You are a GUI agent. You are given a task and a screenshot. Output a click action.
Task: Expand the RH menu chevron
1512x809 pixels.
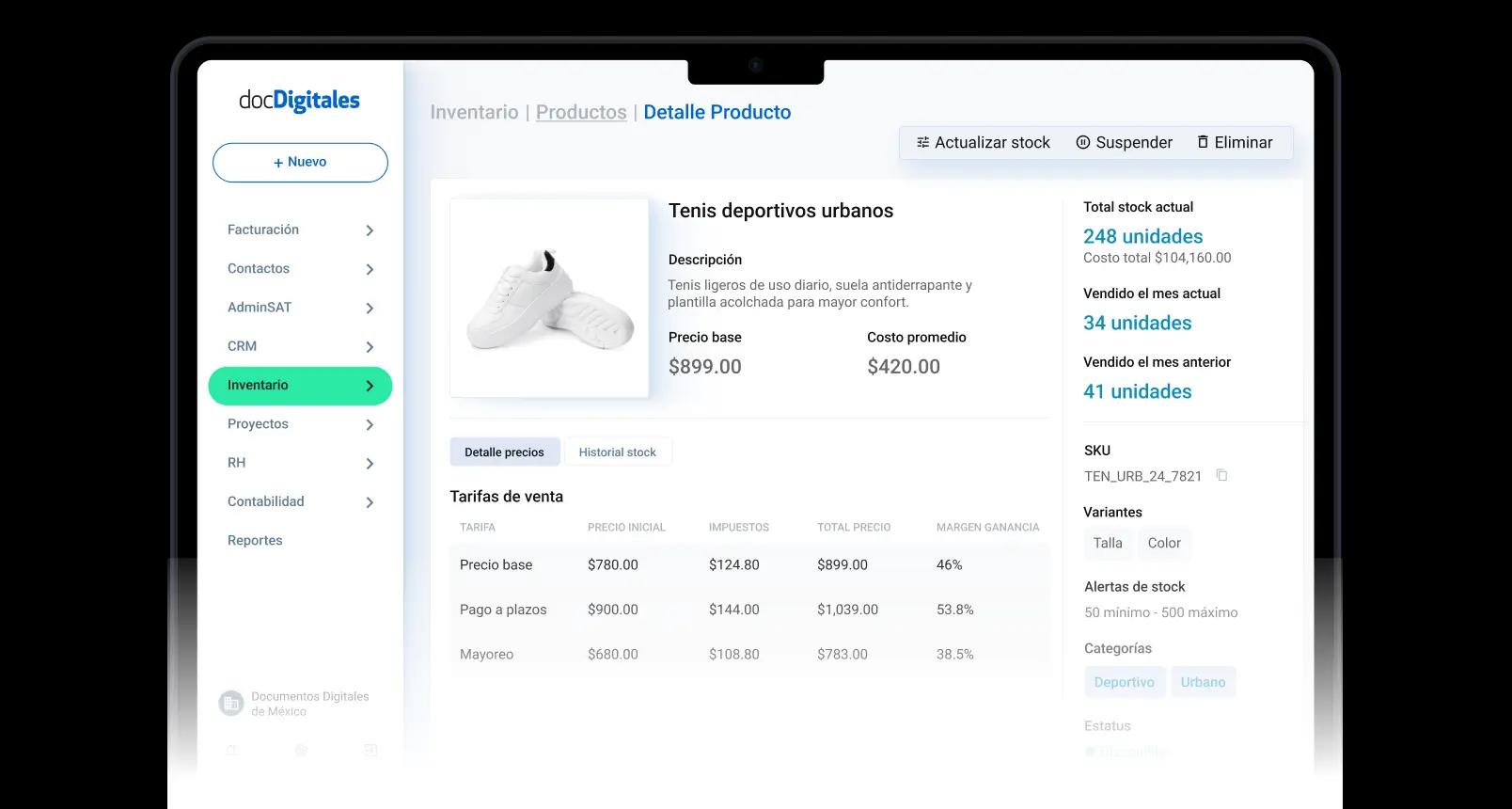tap(370, 464)
